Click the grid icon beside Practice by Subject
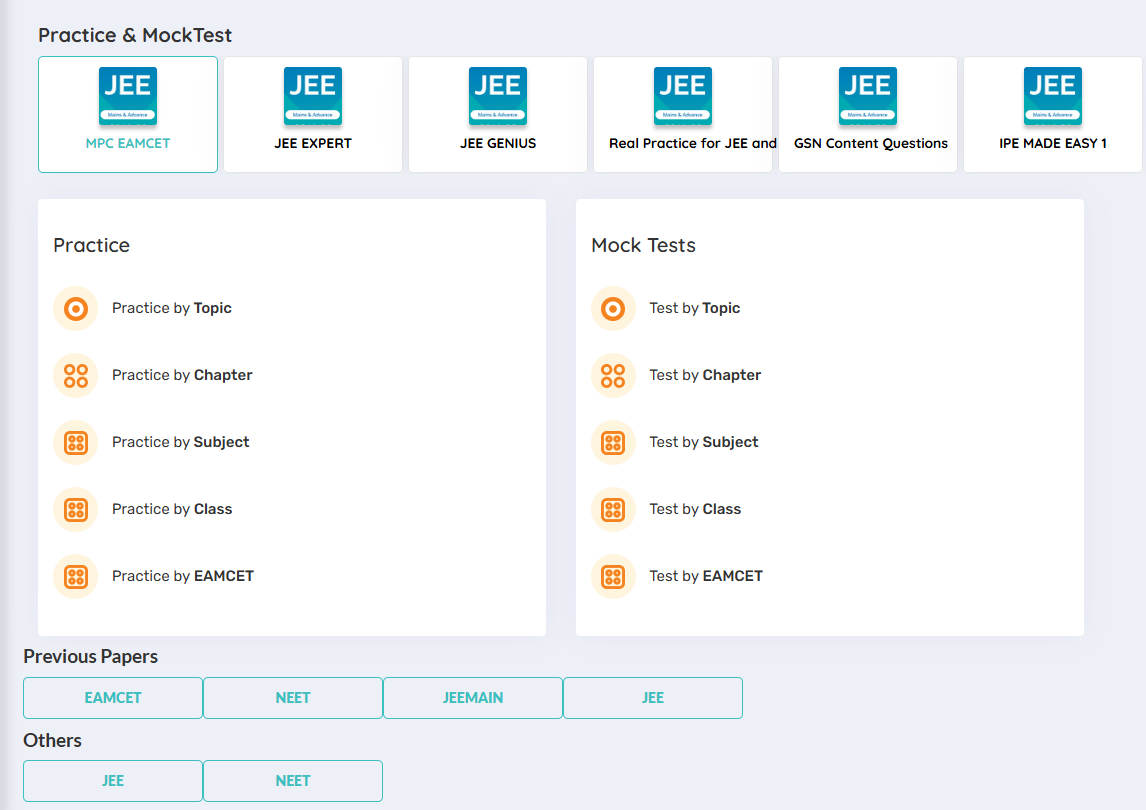The image size is (1146, 810). [x=75, y=442]
